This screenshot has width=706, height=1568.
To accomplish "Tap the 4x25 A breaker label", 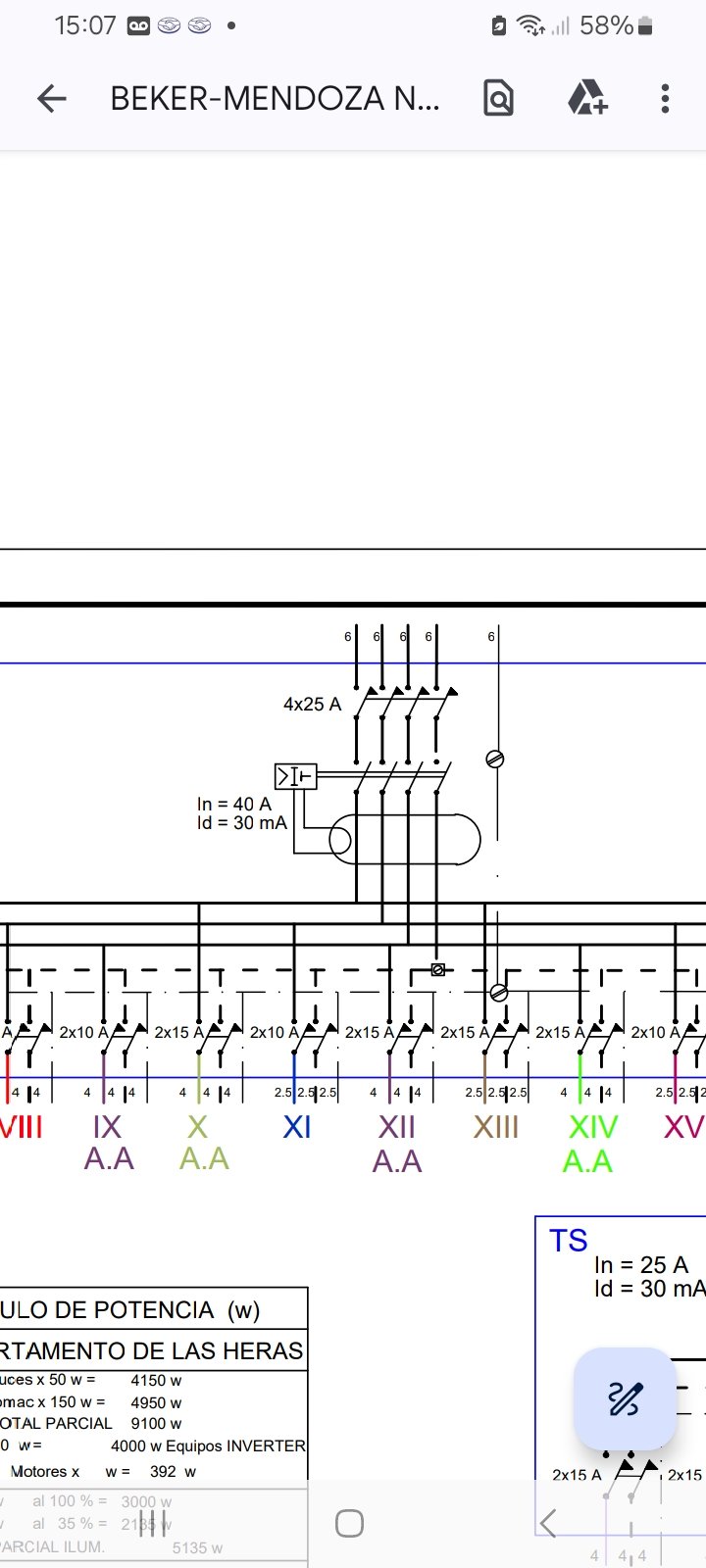I will [x=312, y=704].
